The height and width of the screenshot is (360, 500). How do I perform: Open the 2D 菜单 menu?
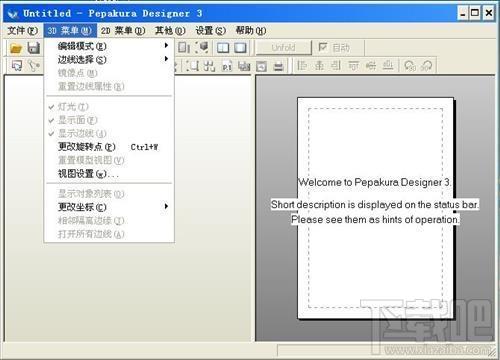point(123,31)
